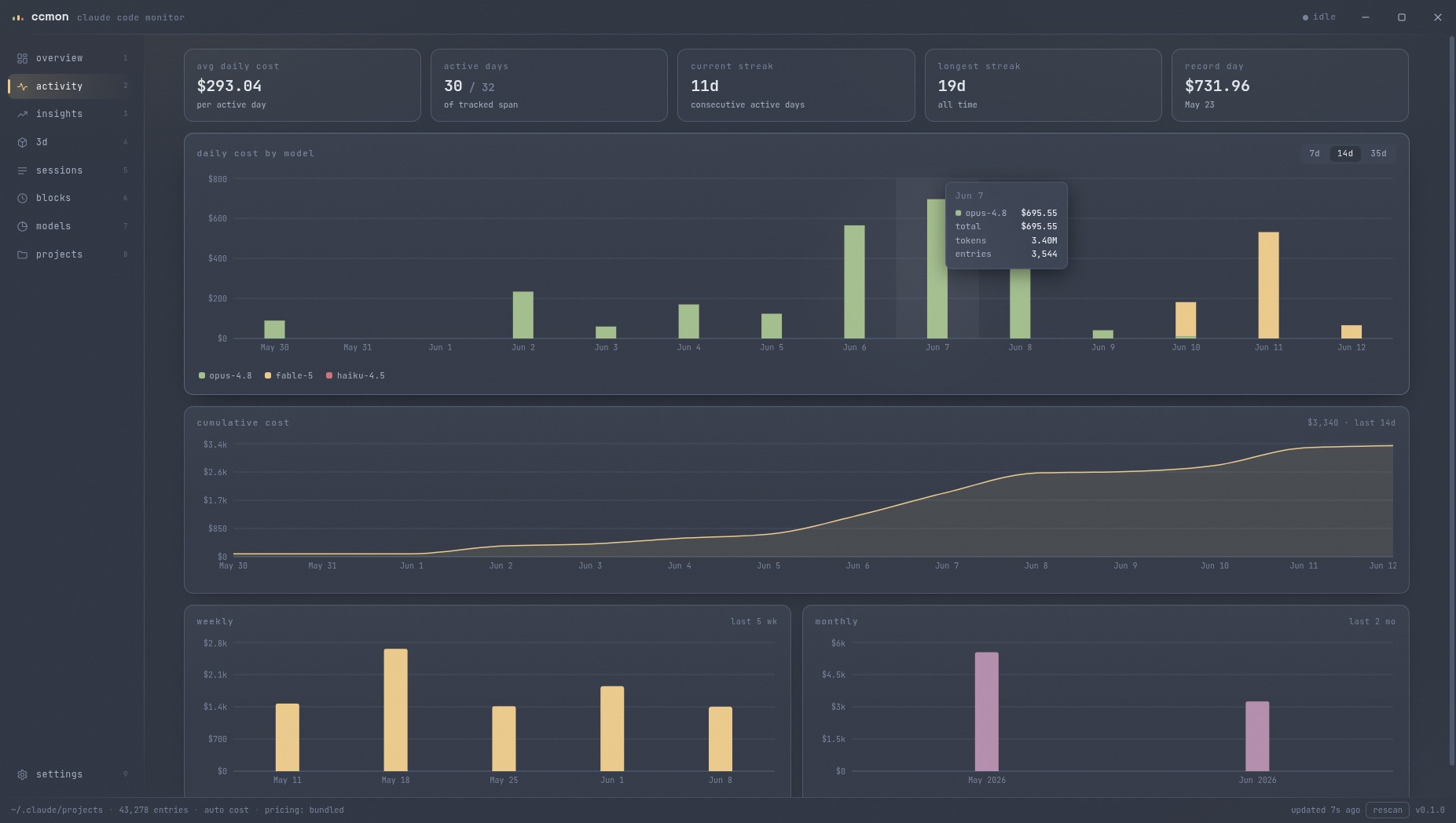Click the fable-5 yellow legend swatch

(x=268, y=376)
